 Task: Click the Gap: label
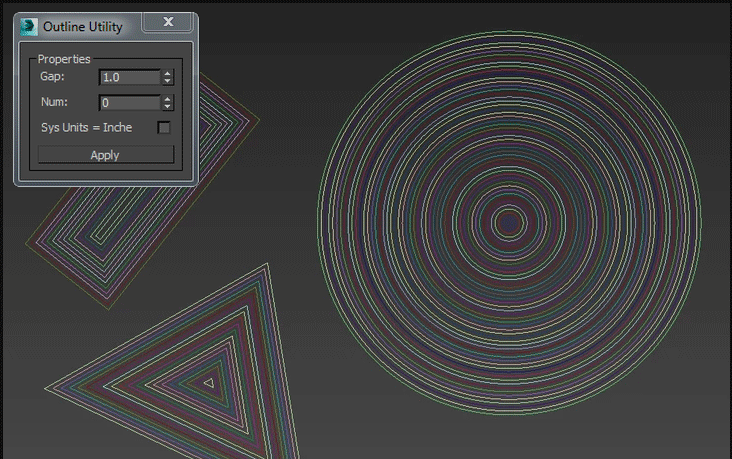point(52,76)
